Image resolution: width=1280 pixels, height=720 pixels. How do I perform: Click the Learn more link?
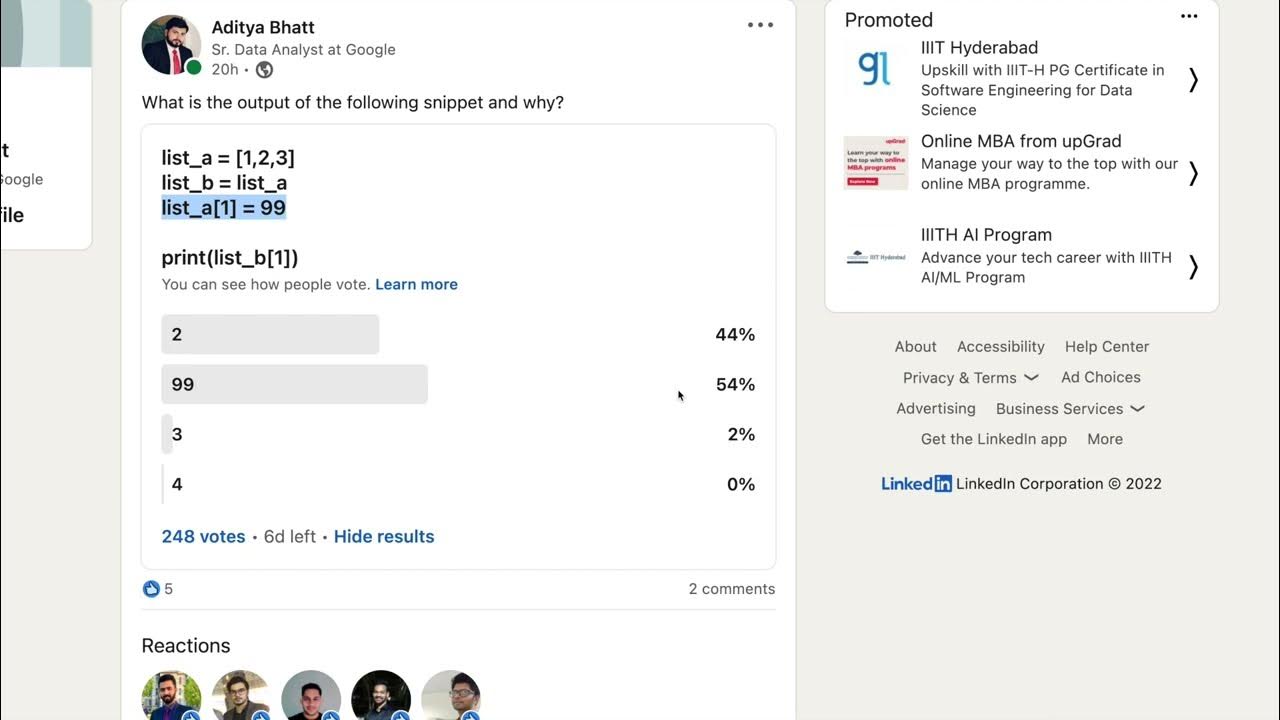tap(416, 285)
